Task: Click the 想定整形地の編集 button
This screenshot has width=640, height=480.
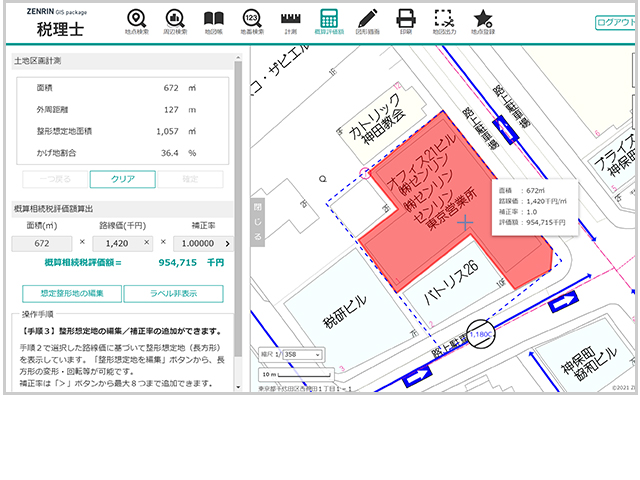Action: pos(72,293)
